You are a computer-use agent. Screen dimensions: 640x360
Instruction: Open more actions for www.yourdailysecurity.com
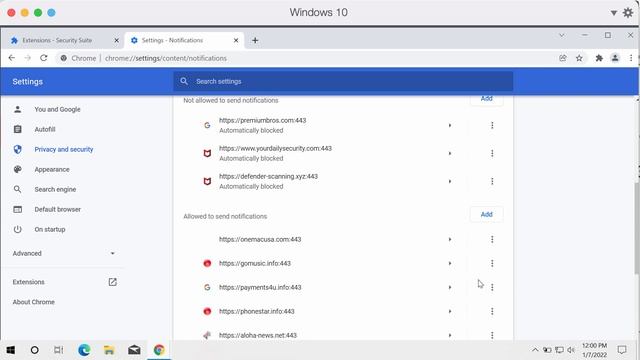coord(492,153)
